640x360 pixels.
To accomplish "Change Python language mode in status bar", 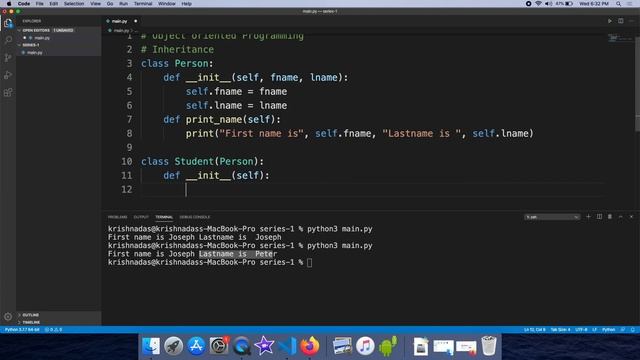I will [x=609, y=329].
